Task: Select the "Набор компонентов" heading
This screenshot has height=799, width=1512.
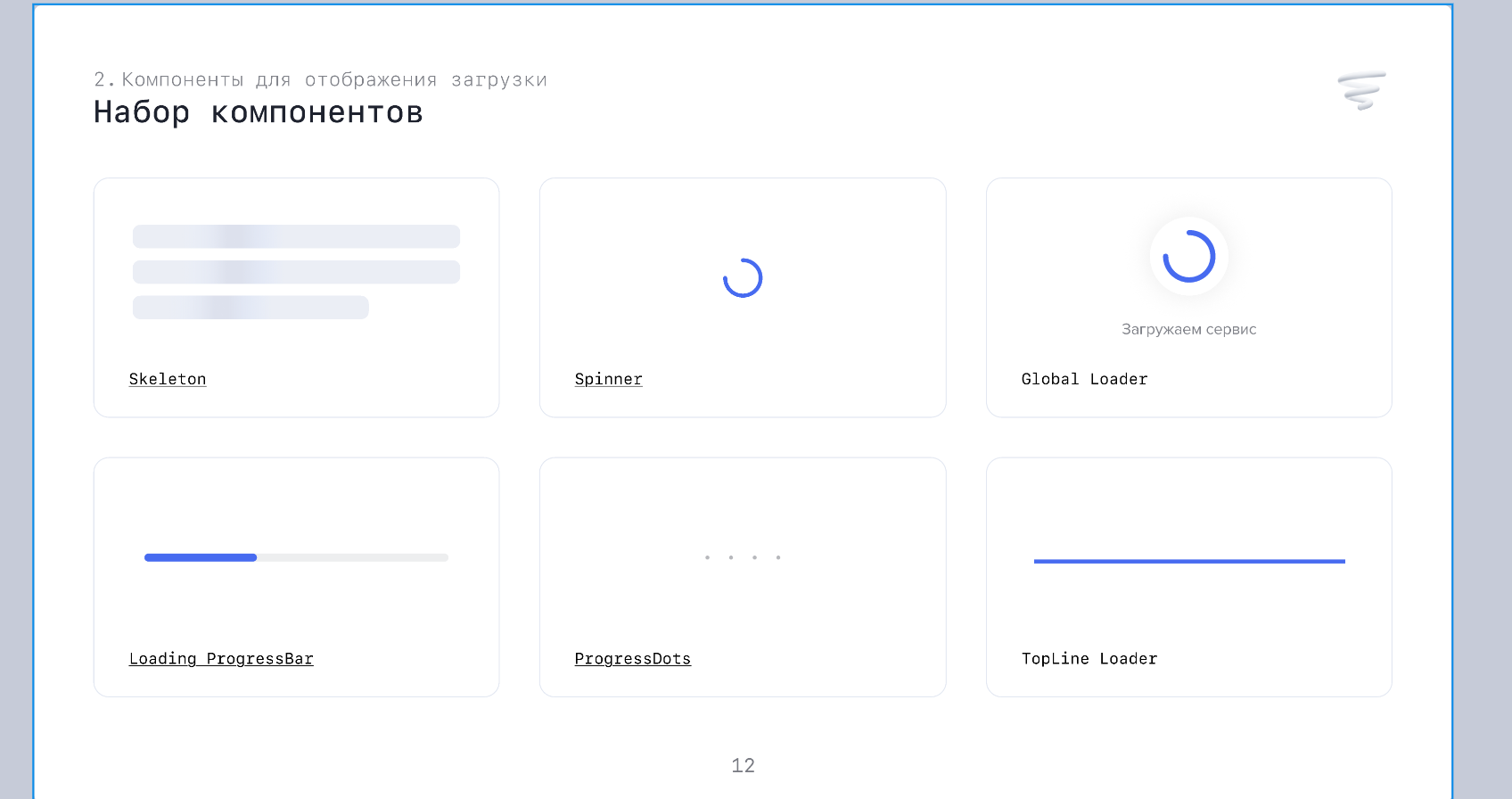Action: click(259, 113)
